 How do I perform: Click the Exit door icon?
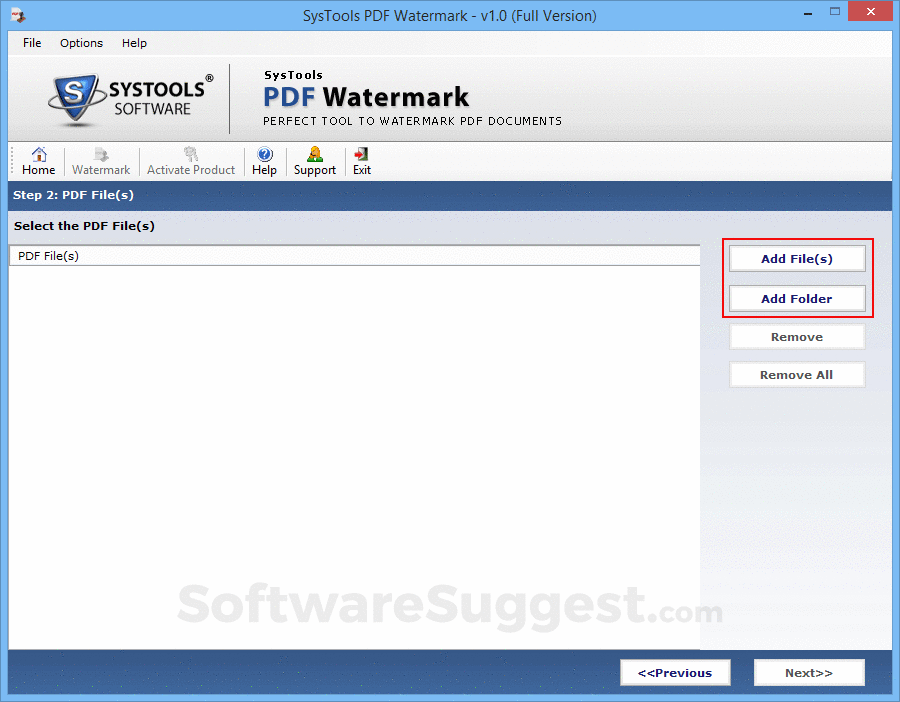click(x=361, y=154)
